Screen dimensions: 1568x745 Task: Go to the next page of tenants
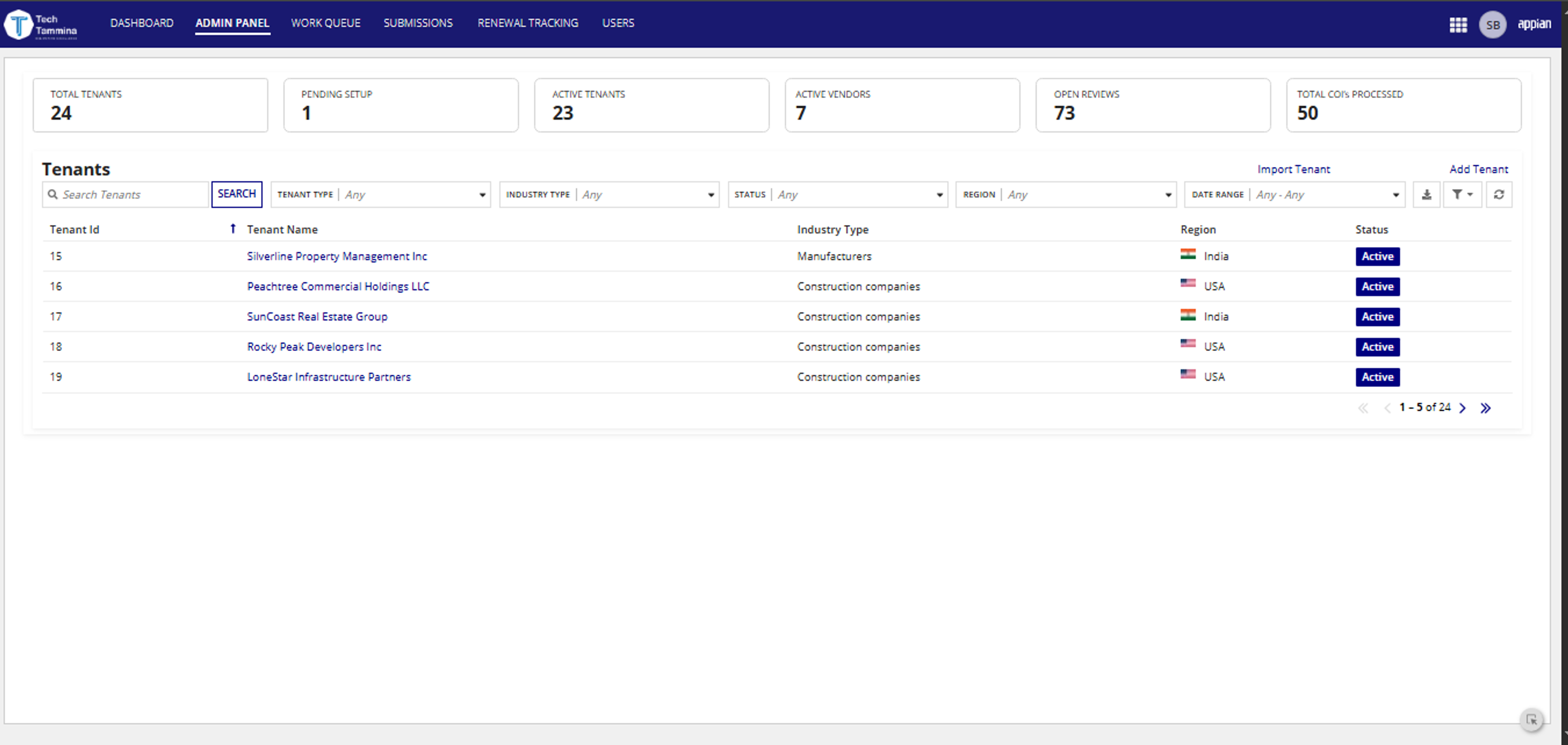pyautogui.click(x=1463, y=408)
